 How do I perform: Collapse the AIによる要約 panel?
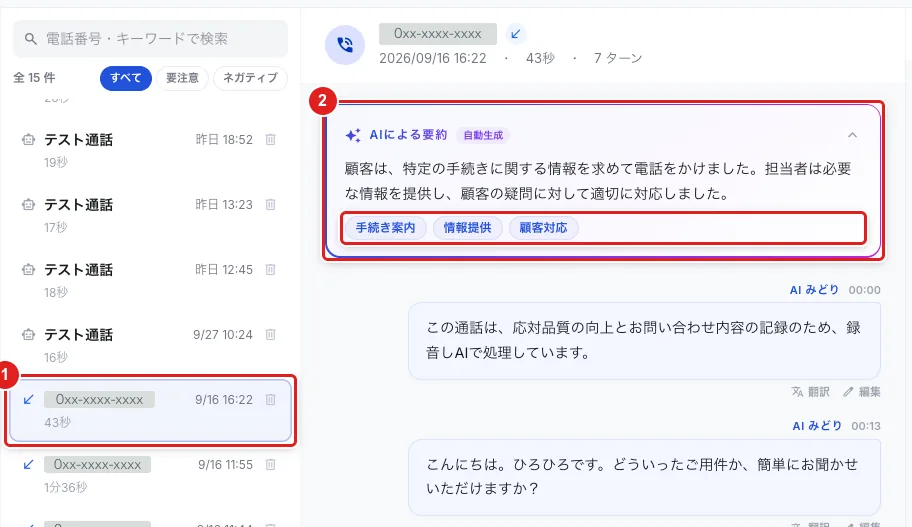[852, 135]
